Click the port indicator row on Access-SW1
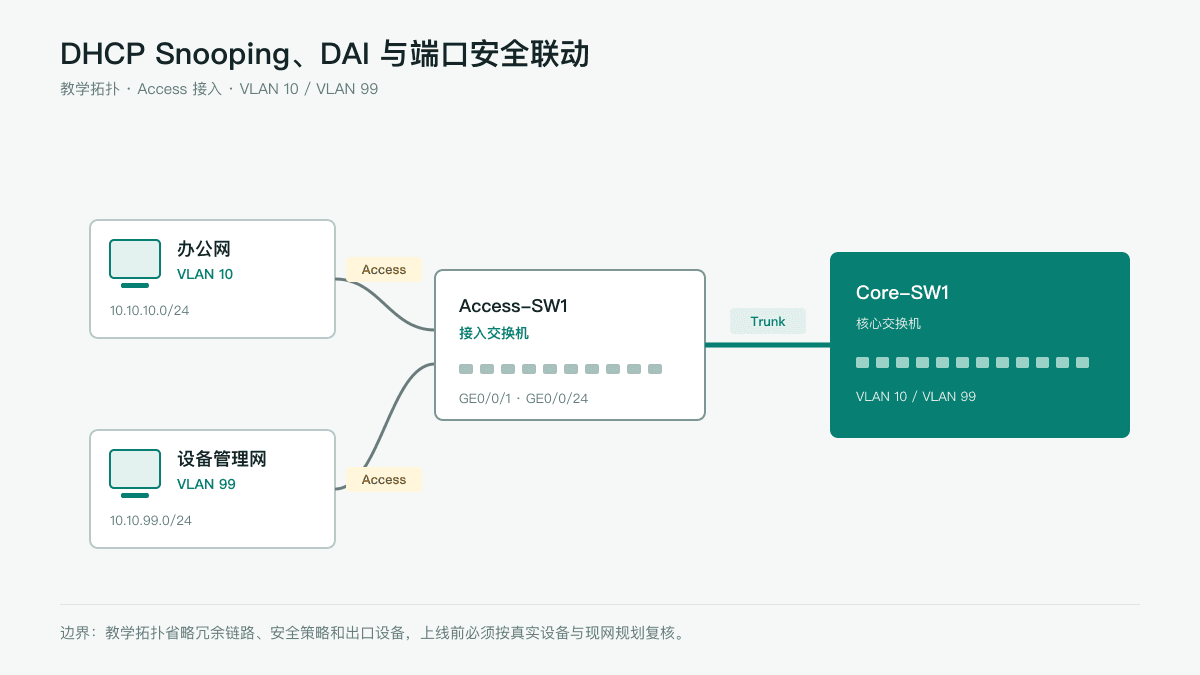This screenshot has height=675, width=1200. (x=560, y=369)
